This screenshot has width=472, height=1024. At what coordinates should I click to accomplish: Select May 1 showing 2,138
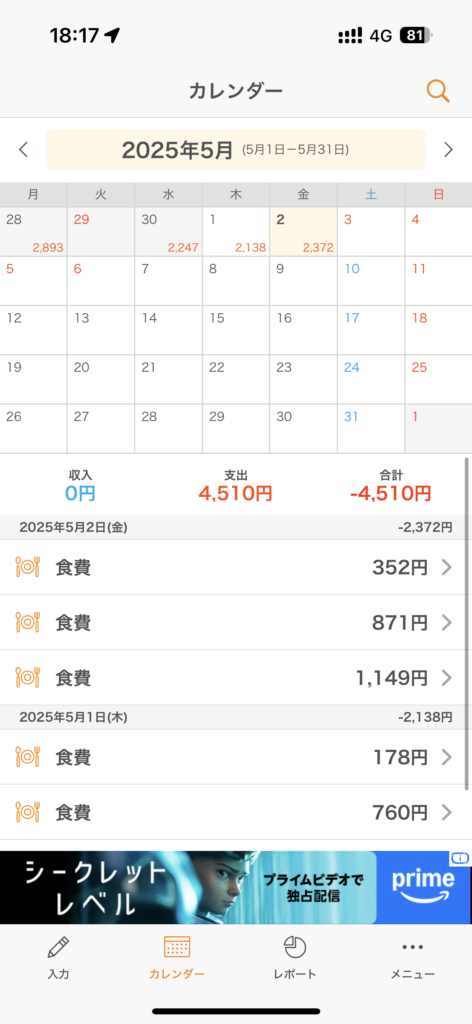pyautogui.click(x=236, y=232)
